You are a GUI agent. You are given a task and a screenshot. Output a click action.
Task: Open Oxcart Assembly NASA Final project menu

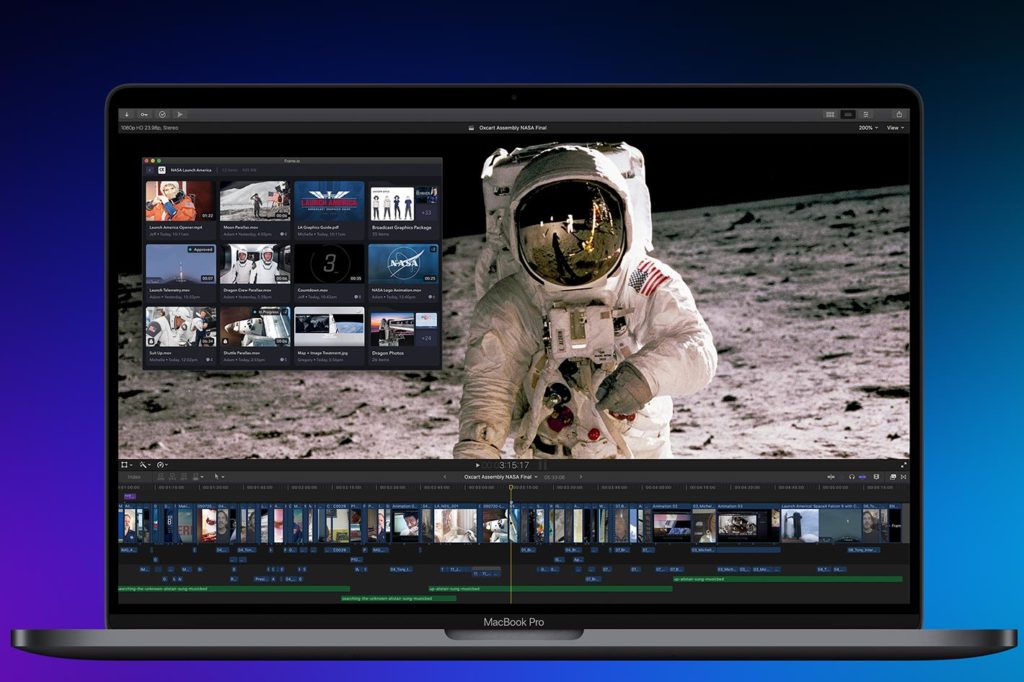pyautogui.click(x=500, y=477)
